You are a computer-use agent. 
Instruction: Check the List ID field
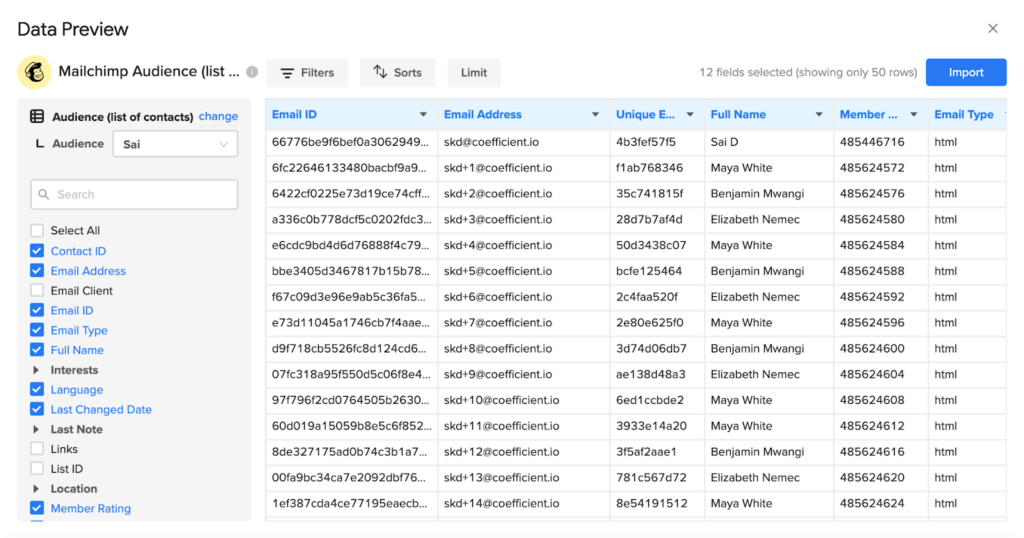click(37, 469)
